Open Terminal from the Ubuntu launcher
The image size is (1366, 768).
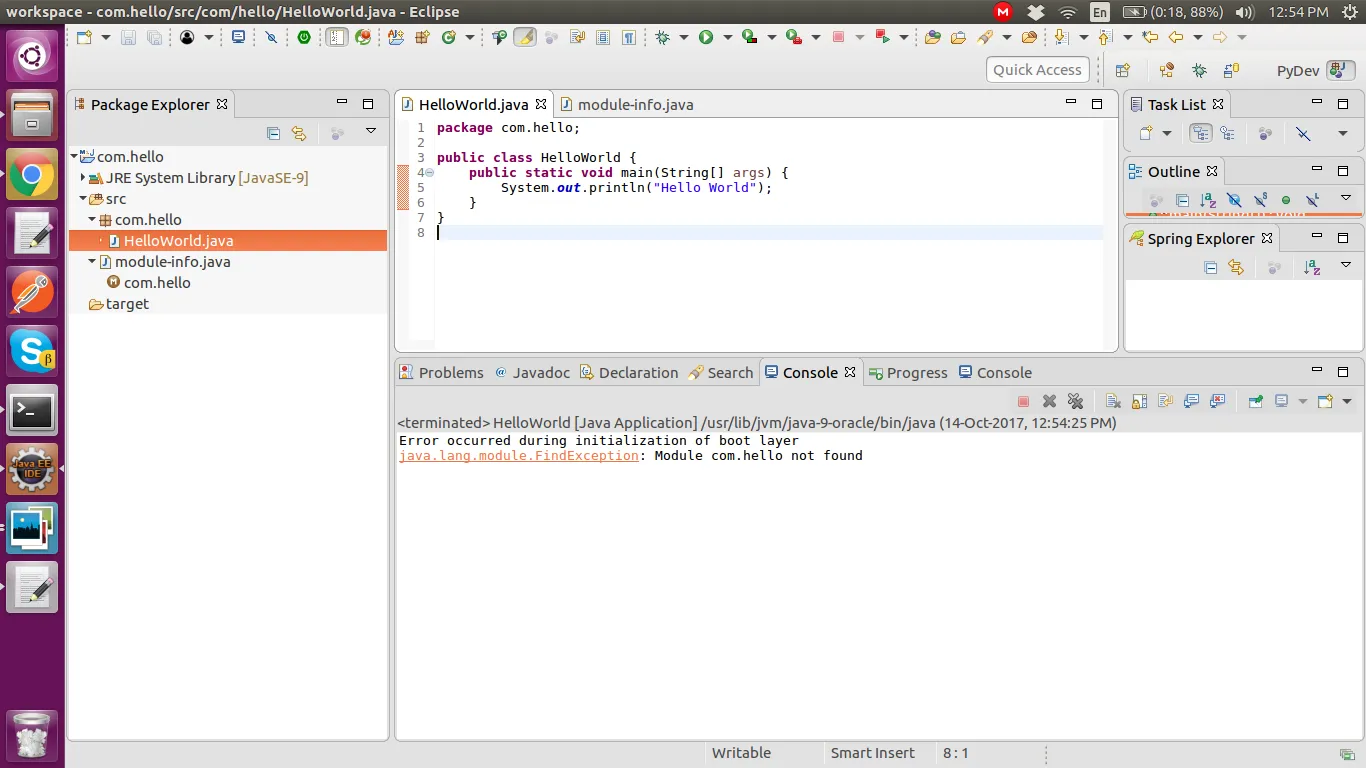pos(32,410)
